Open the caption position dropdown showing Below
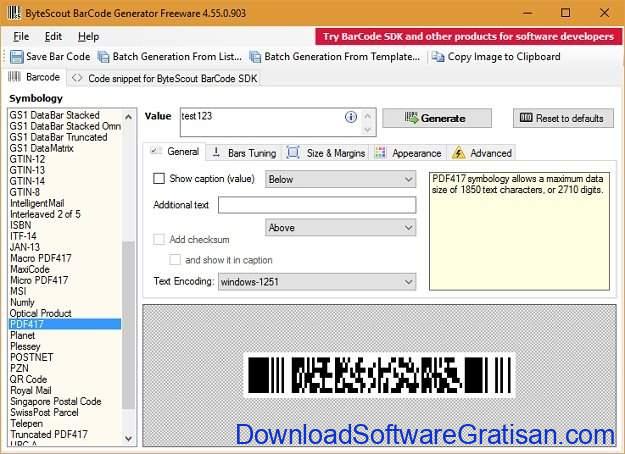The width and height of the screenshot is (625, 454). tap(340, 179)
